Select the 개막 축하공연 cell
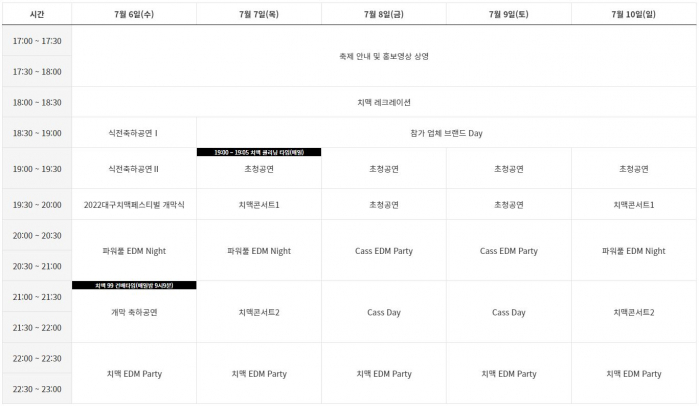The image size is (699, 406). pos(134,312)
